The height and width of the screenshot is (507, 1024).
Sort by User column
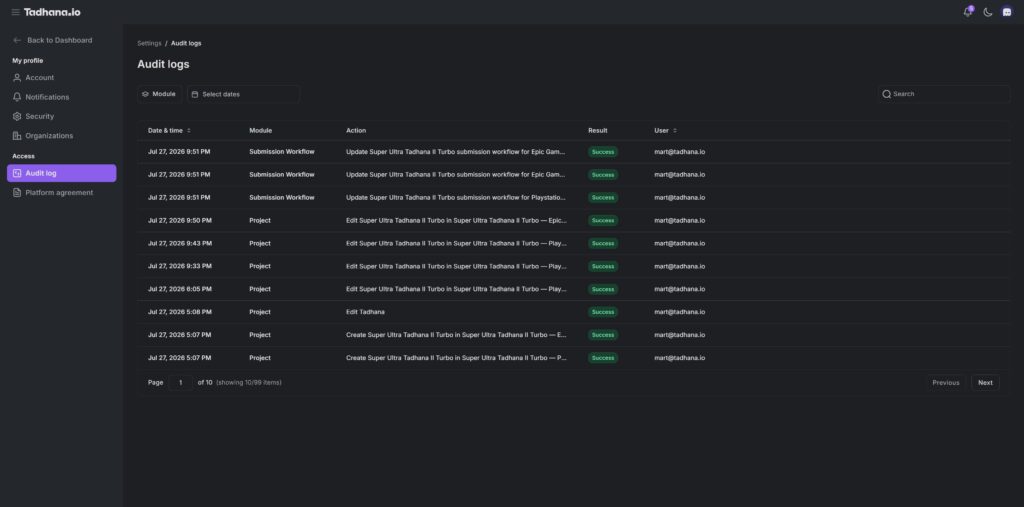[x=665, y=131]
